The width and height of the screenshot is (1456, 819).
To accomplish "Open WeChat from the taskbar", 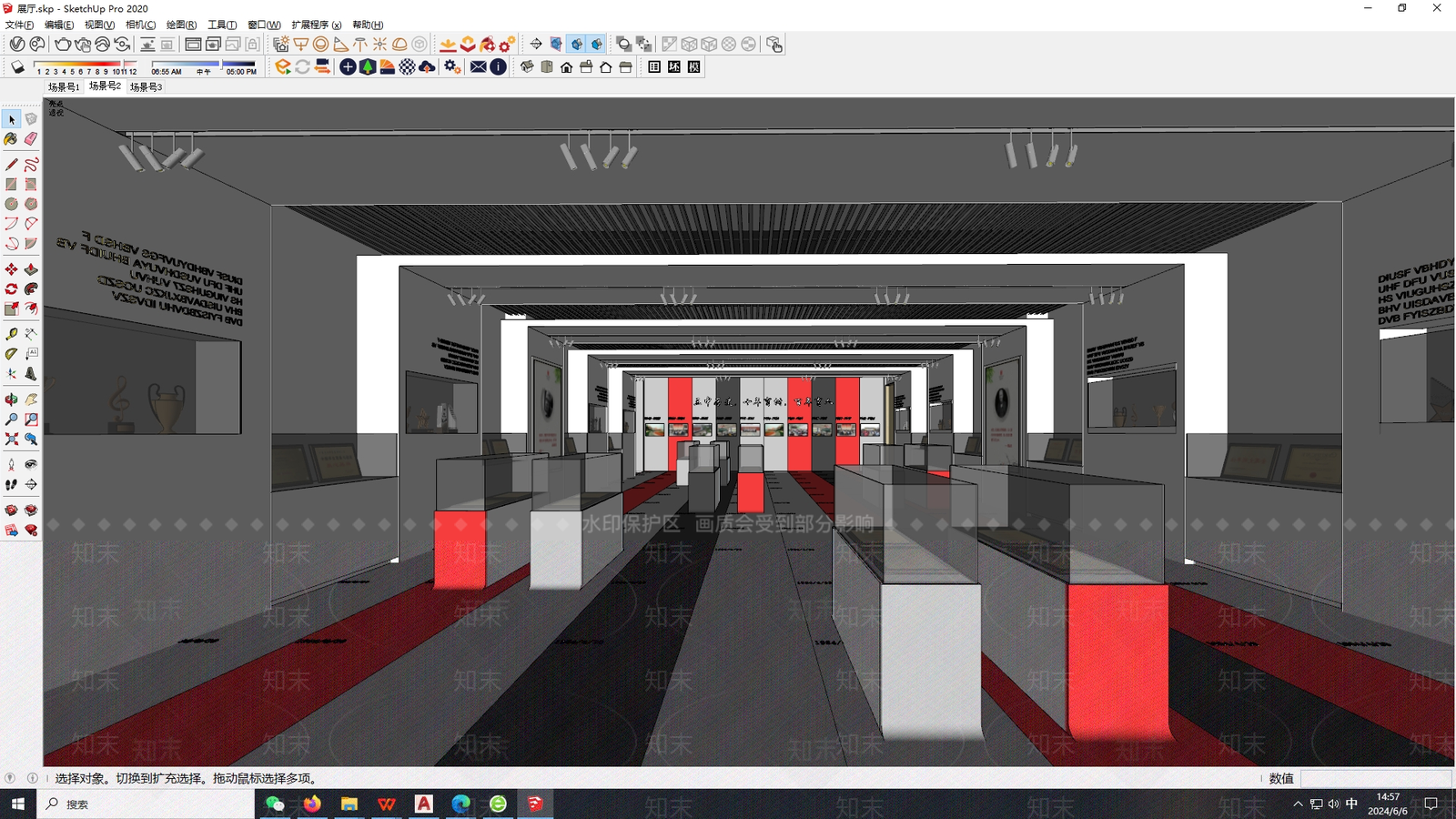I will [x=274, y=804].
